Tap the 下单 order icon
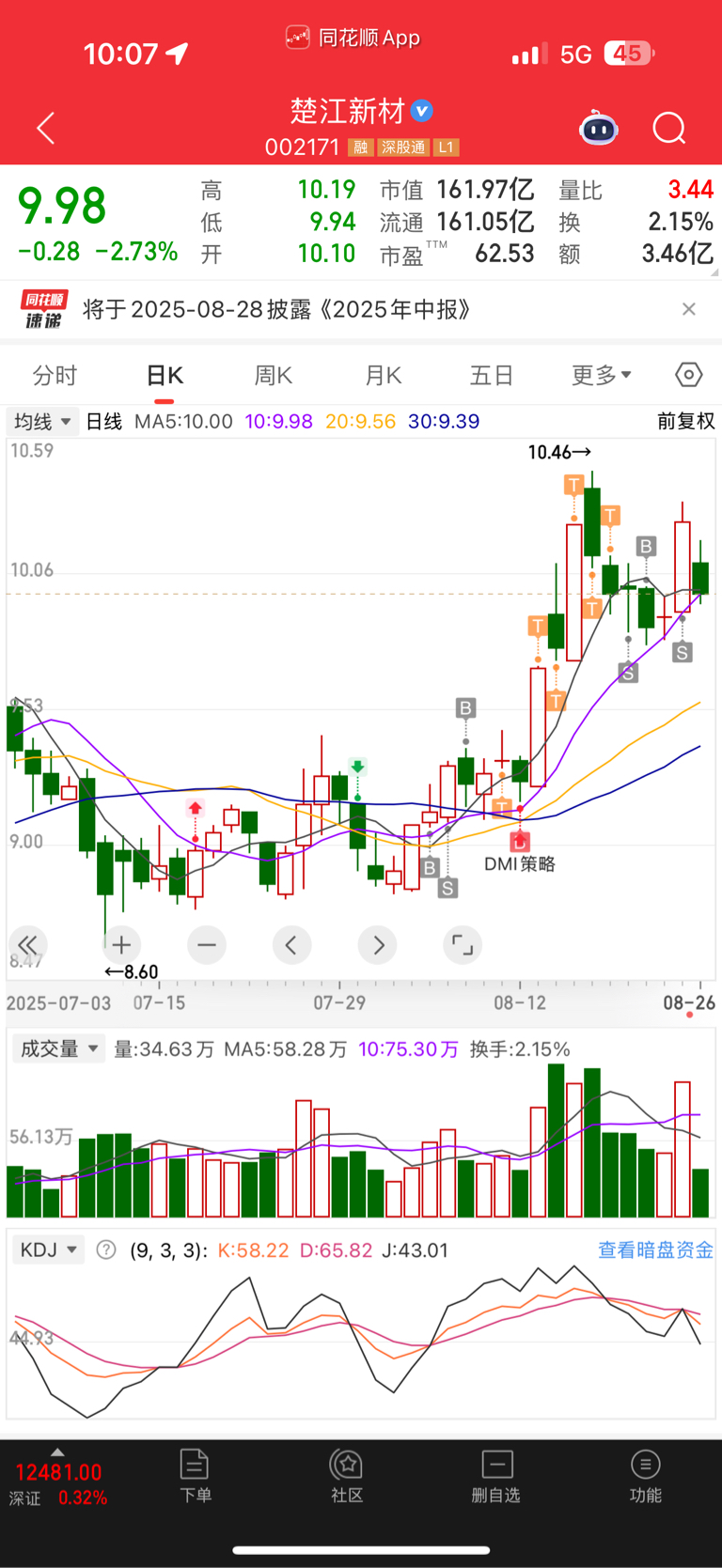722x1568 pixels. click(x=195, y=1465)
